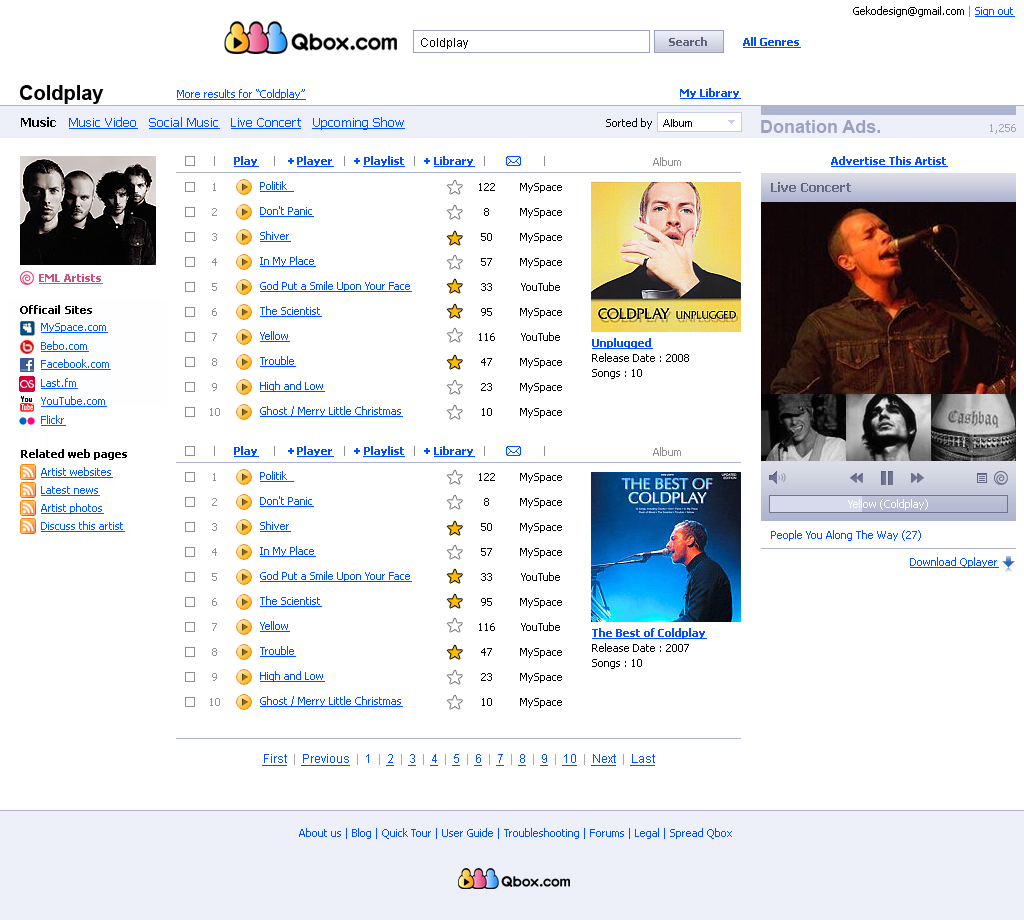Click the +Library link above Best of Coldplay tracks
1024x920 pixels.
click(x=449, y=451)
